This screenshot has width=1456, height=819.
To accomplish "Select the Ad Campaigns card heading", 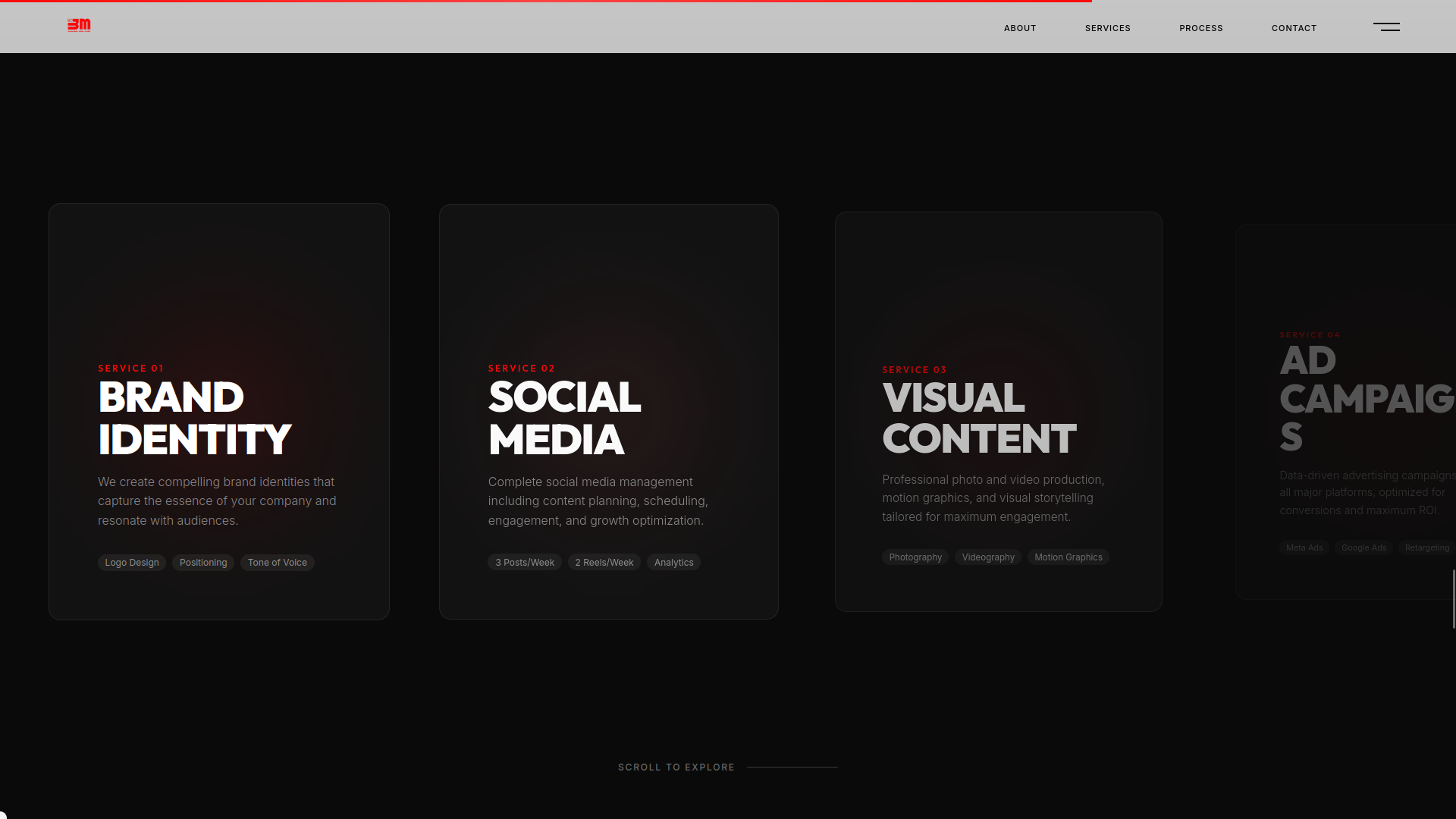I will [1367, 399].
